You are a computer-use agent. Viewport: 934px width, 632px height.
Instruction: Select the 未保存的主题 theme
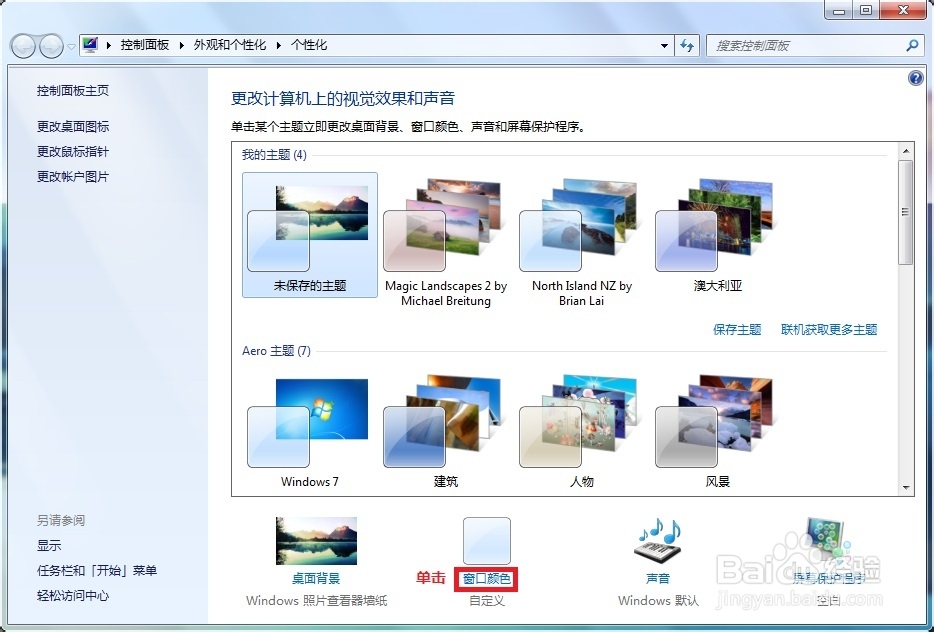(310, 235)
